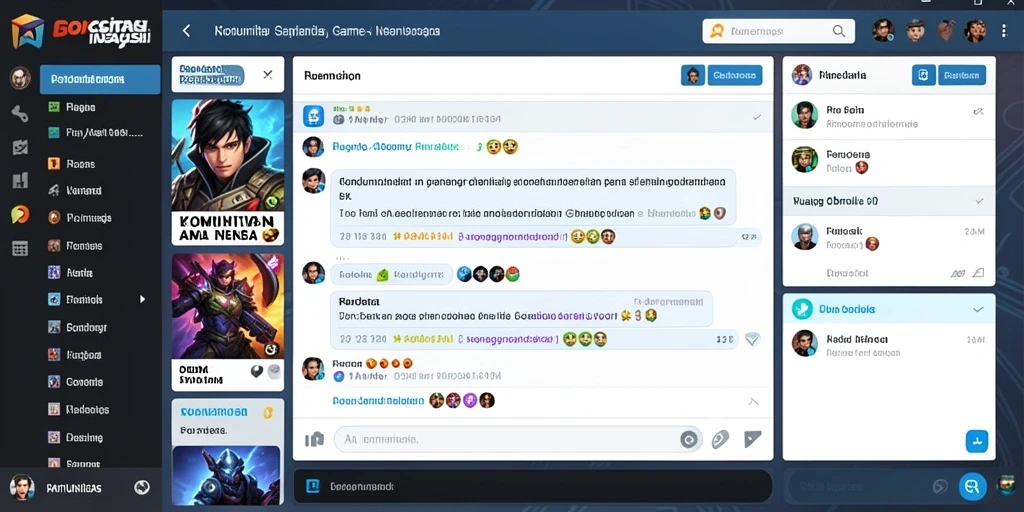Close the tag card with its X button
The image size is (1024, 512).
pyautogui.click(x=268, y=74)
